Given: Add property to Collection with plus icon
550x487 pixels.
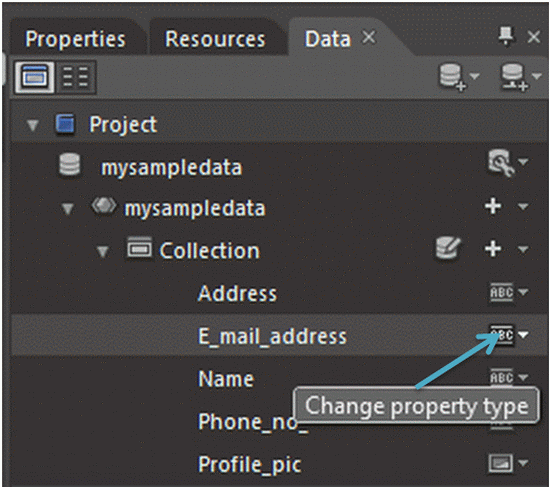Looking at the screenshot, I should tap(493, 249).
